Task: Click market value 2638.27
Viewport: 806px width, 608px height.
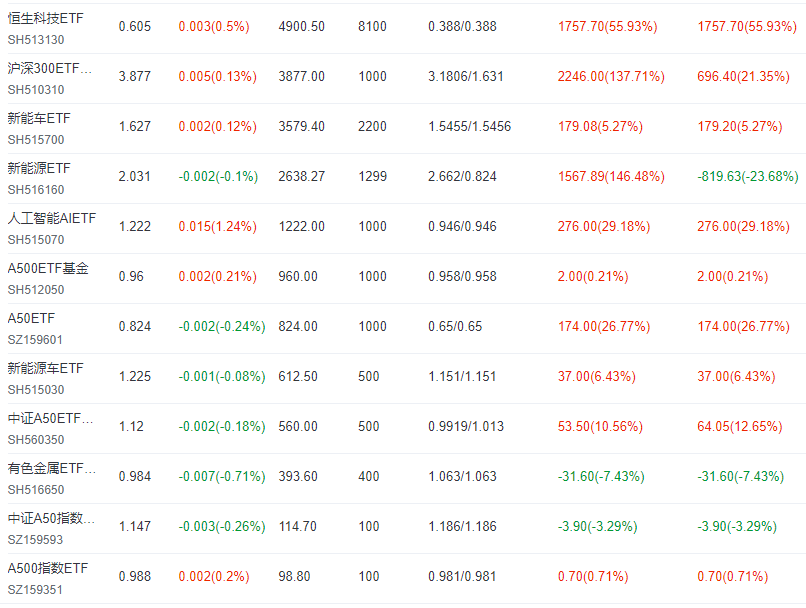Action: coord(301,176)
